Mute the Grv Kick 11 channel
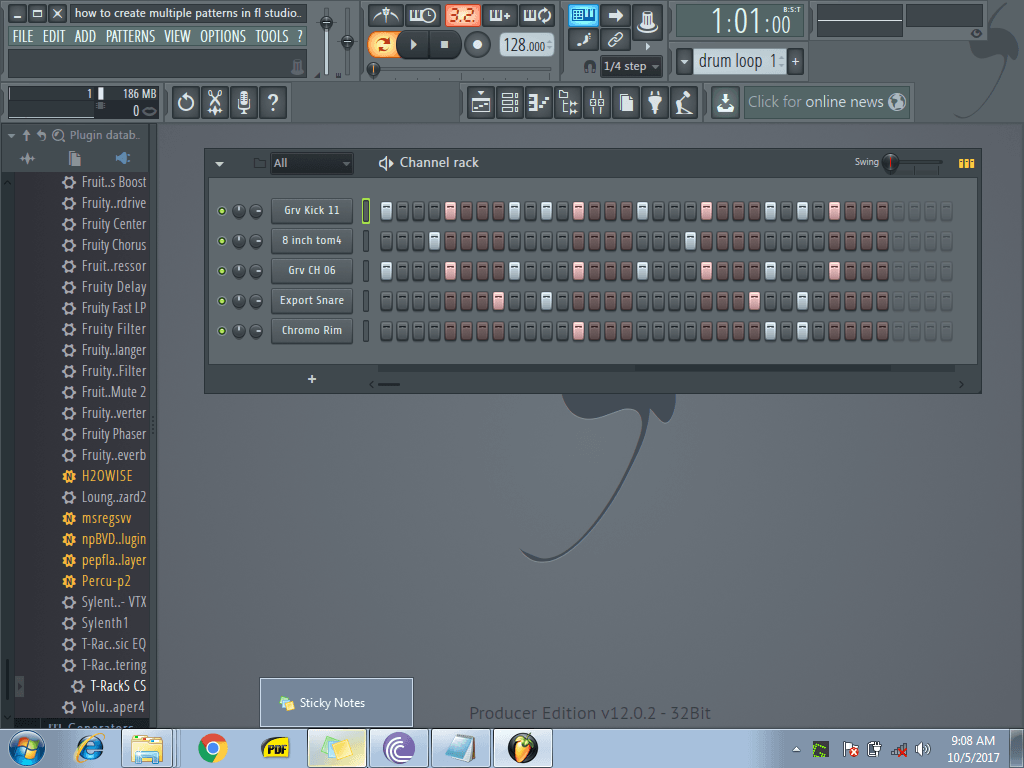 pos(222,211)
